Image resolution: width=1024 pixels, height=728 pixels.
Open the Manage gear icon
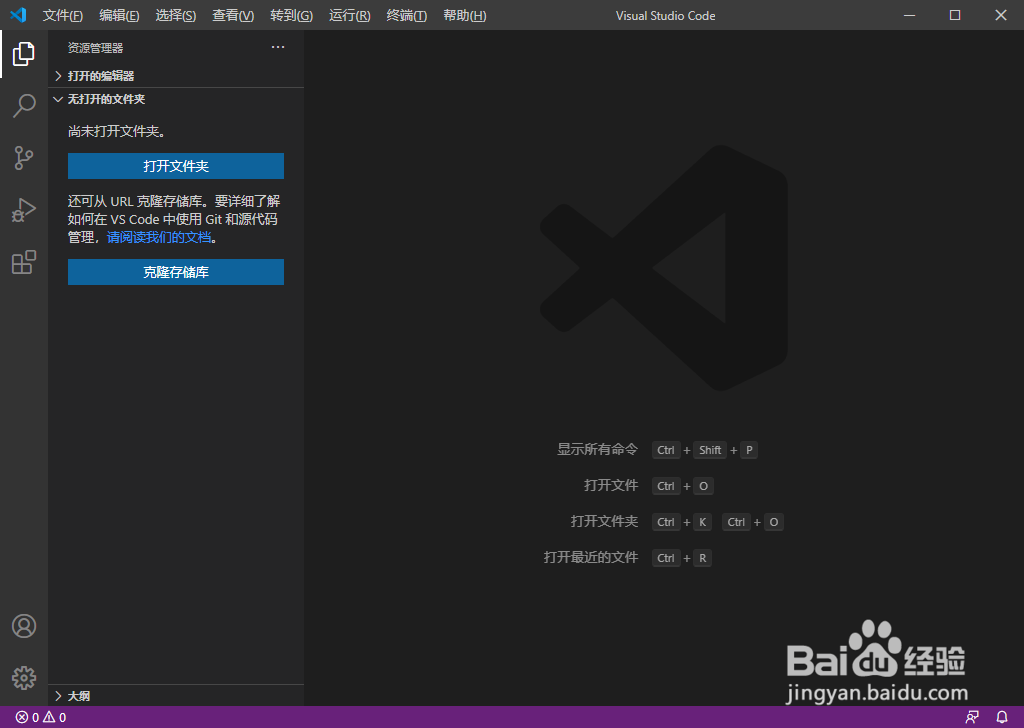[x=24, y=678]
